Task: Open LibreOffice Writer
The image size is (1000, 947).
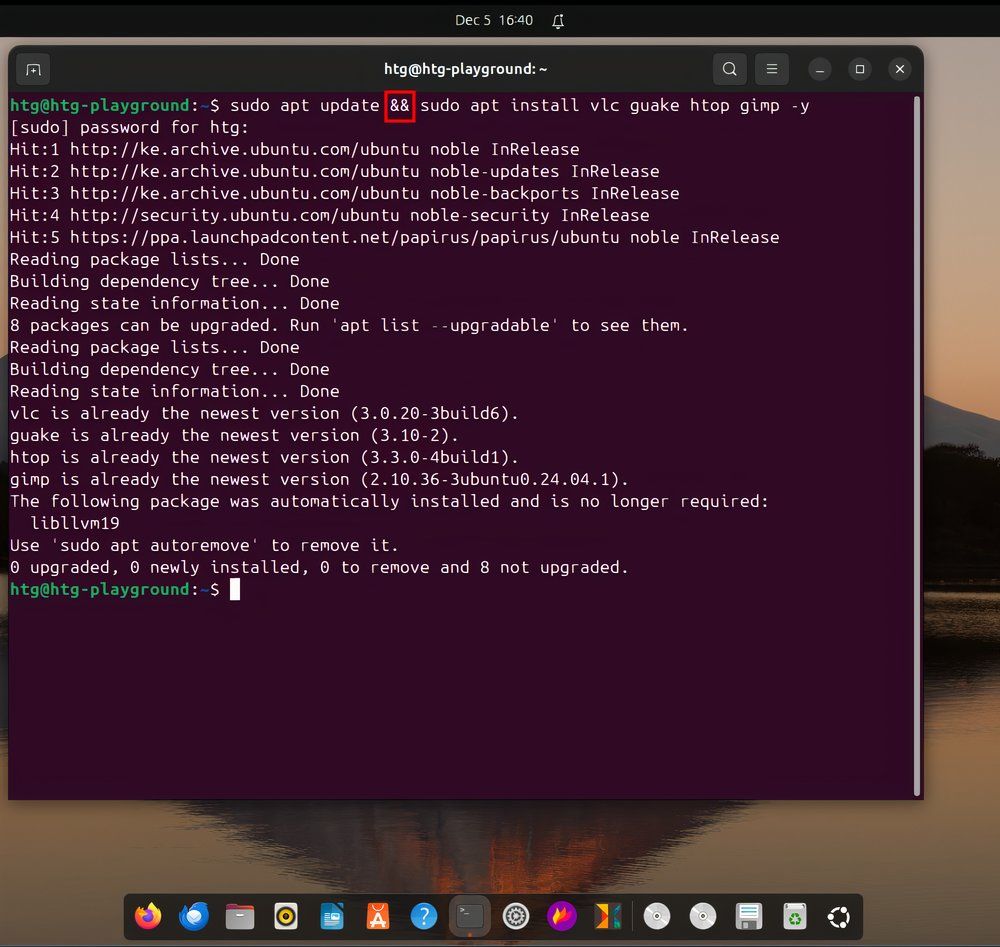Action: tap(333, 915)
